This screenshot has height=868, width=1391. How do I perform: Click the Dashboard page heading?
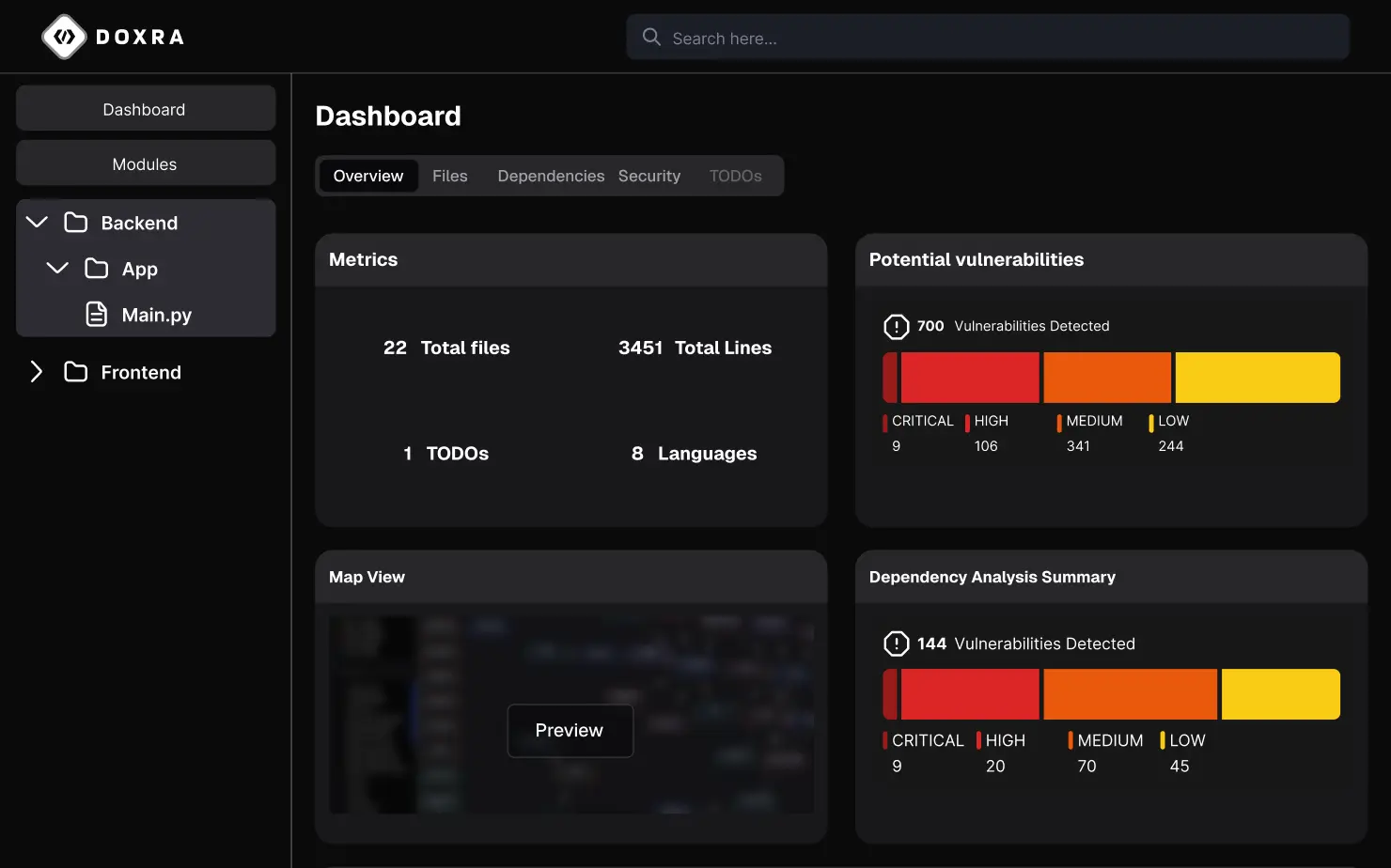click(x=388, y=116)
